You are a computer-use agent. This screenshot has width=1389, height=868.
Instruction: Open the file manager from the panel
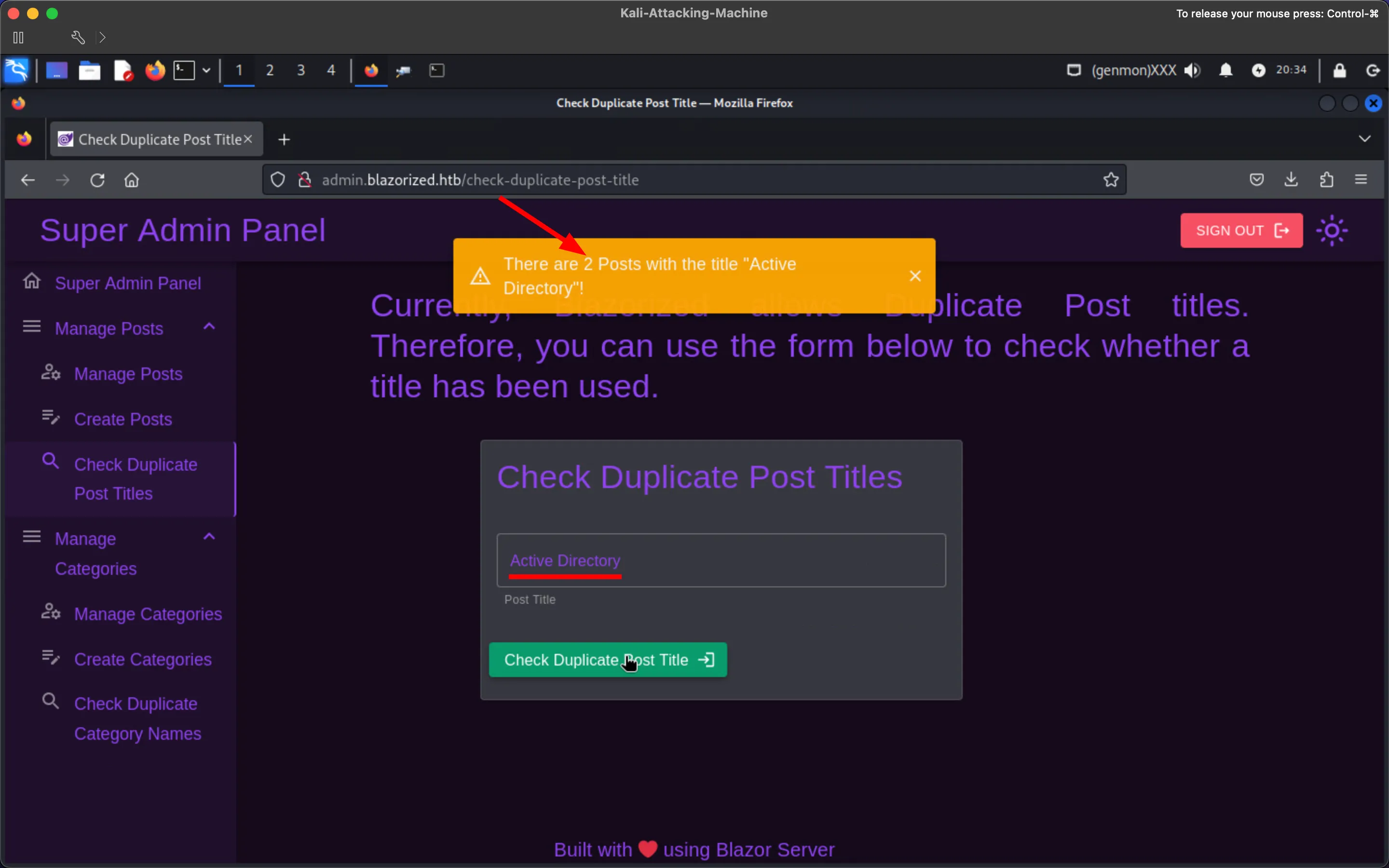point(90,70)
